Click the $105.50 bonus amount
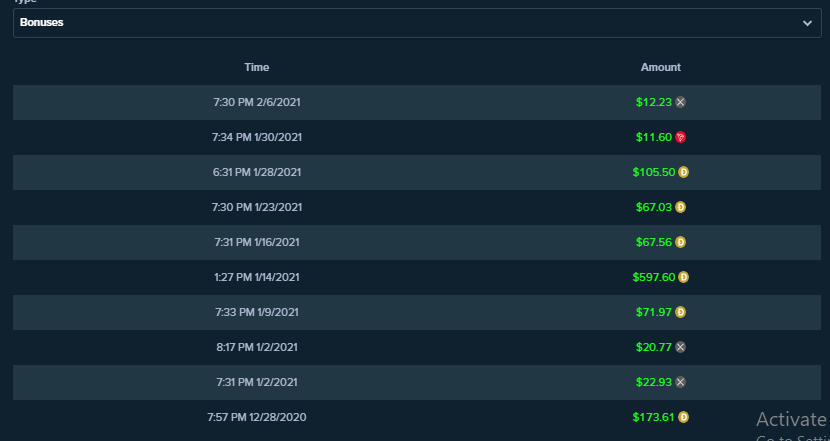Viewport: 830px width, 441px height. (654, 172)
